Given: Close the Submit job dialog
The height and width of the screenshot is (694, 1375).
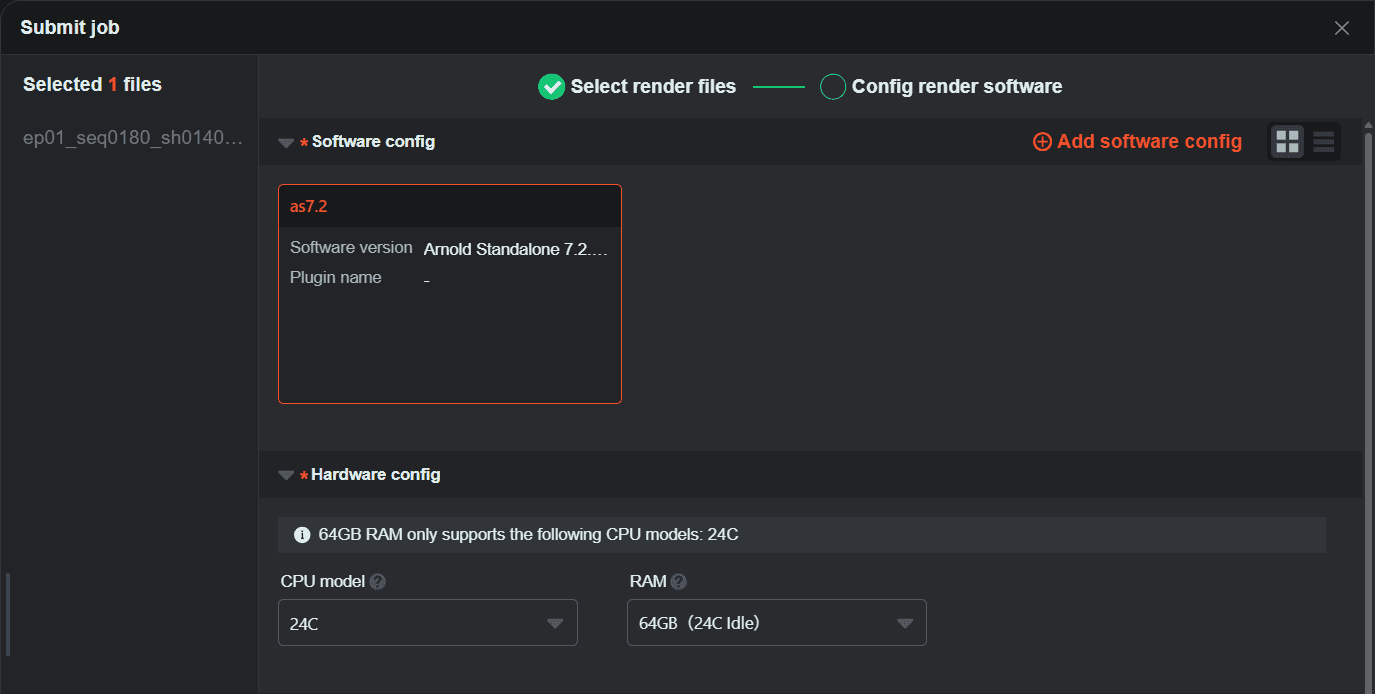Looking at the screenshot, I should tap(1342, 28).
